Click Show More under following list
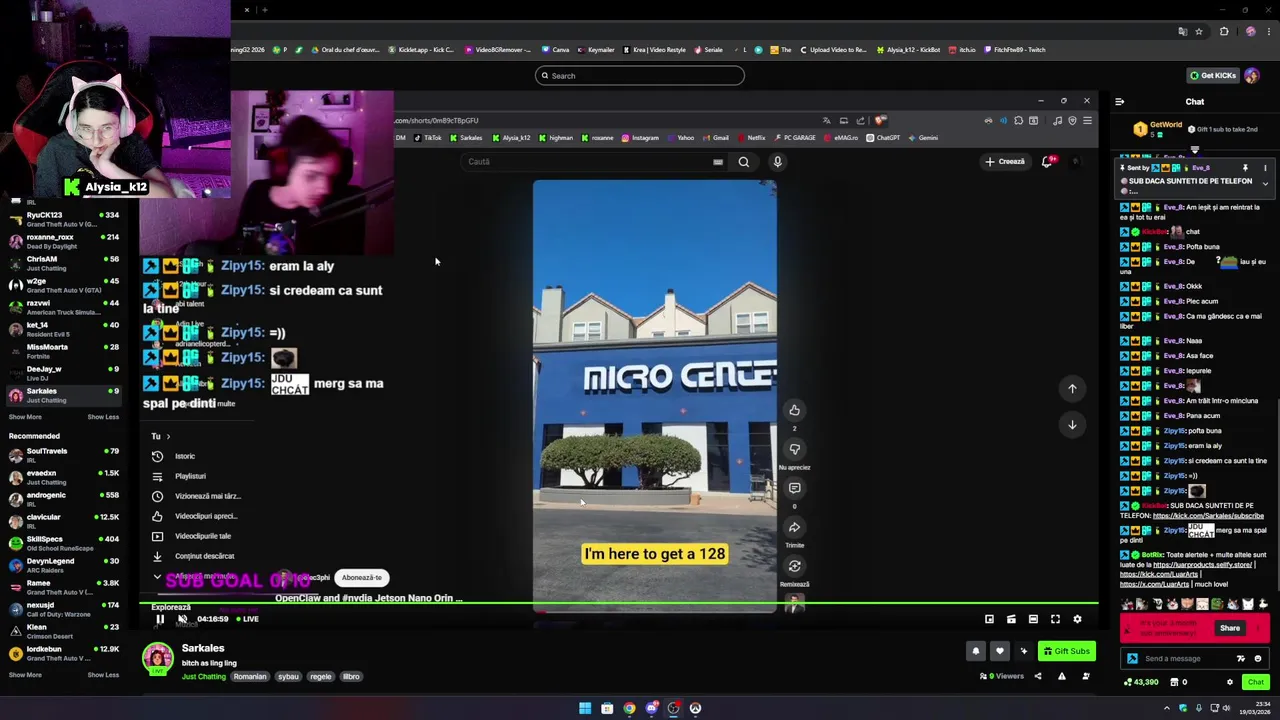This screenshot has height=720, width=1280. (25, 417)
